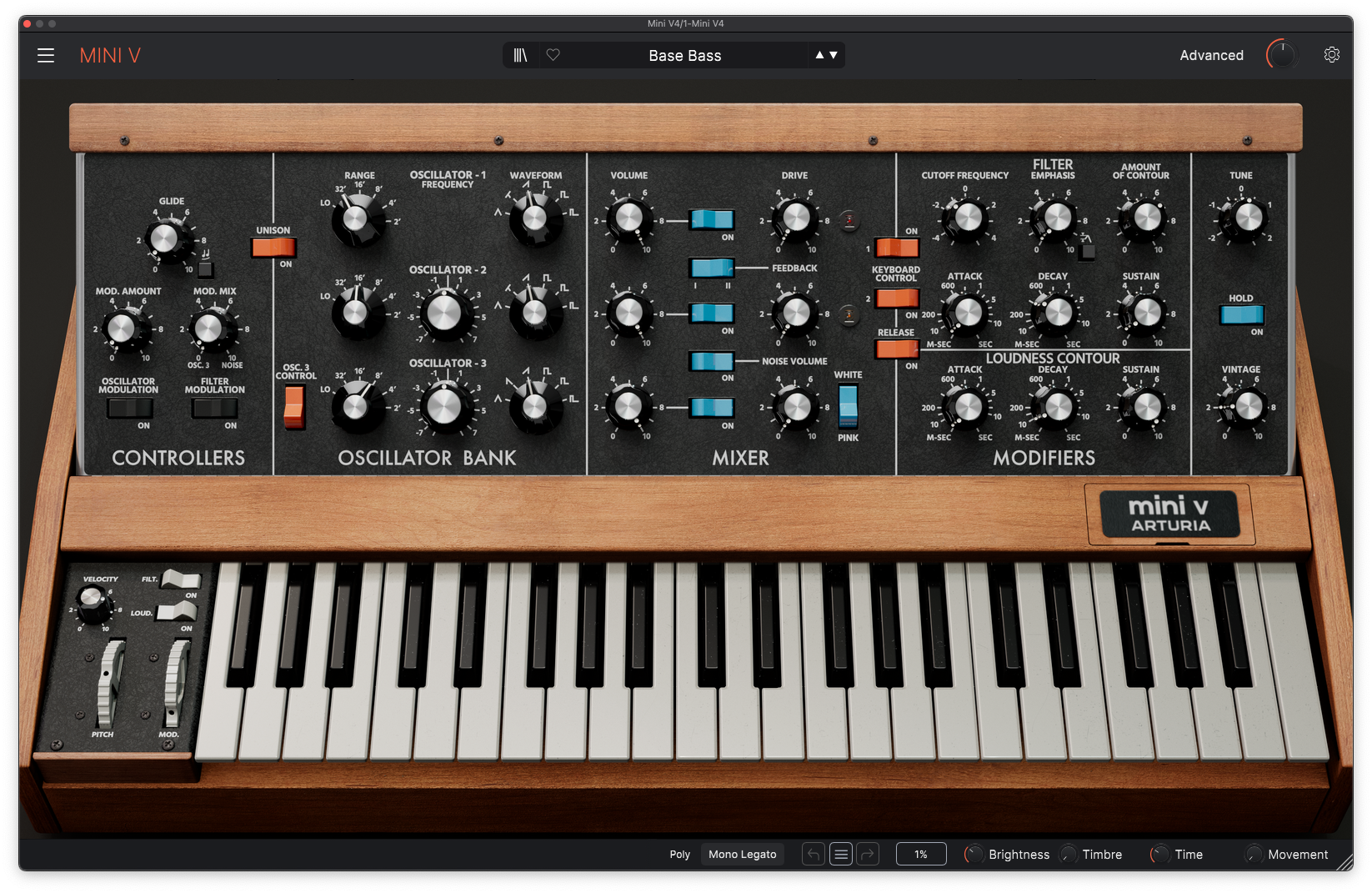Click the redo arrow icon

868,854
